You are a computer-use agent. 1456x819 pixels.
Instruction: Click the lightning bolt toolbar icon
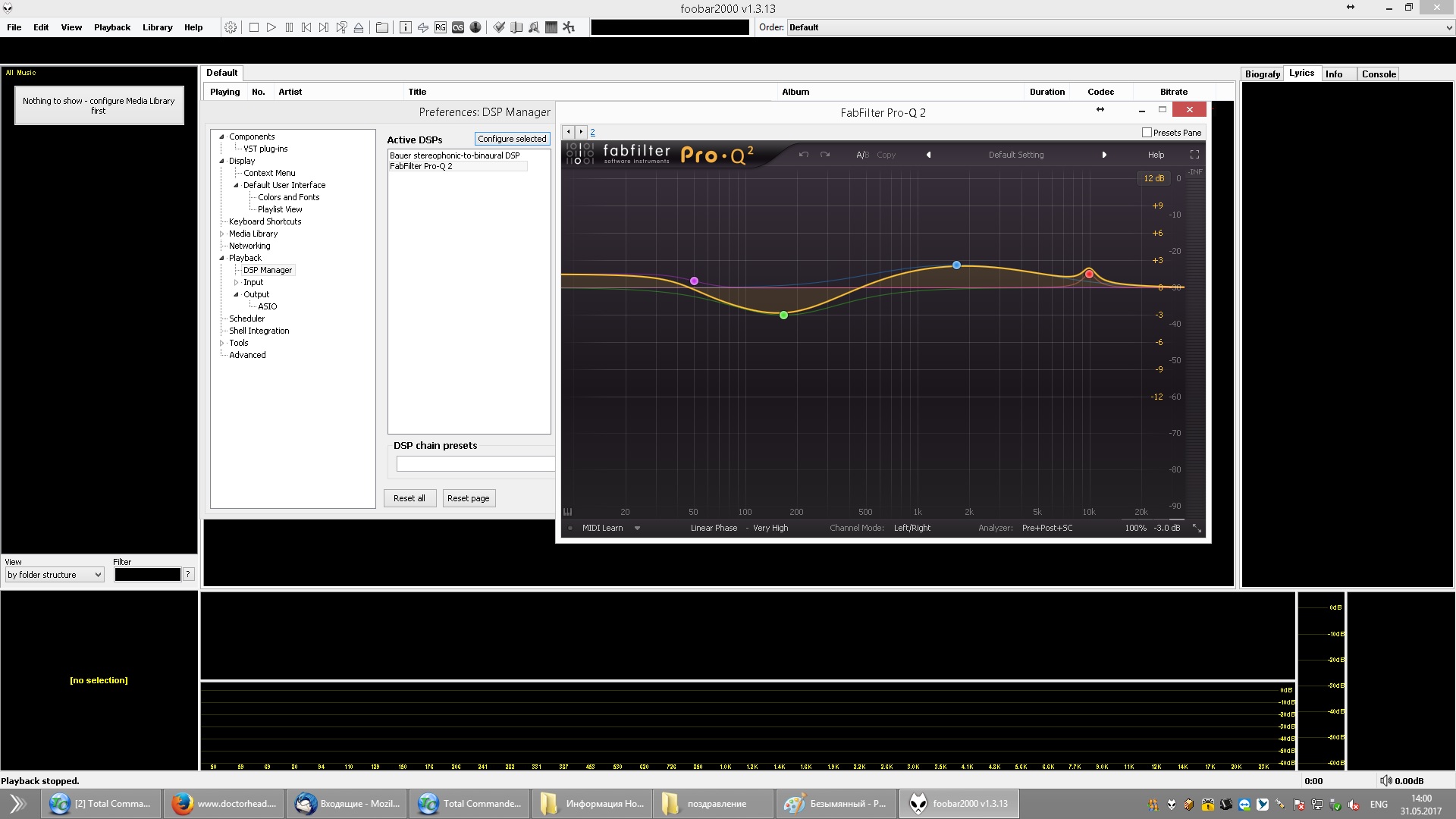click(423, 27)
